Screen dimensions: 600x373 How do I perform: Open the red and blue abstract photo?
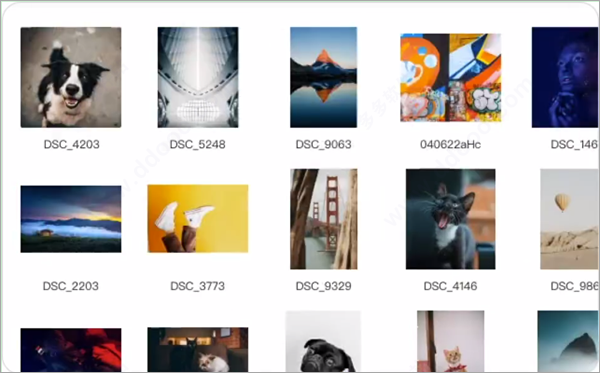coord(71,350)
